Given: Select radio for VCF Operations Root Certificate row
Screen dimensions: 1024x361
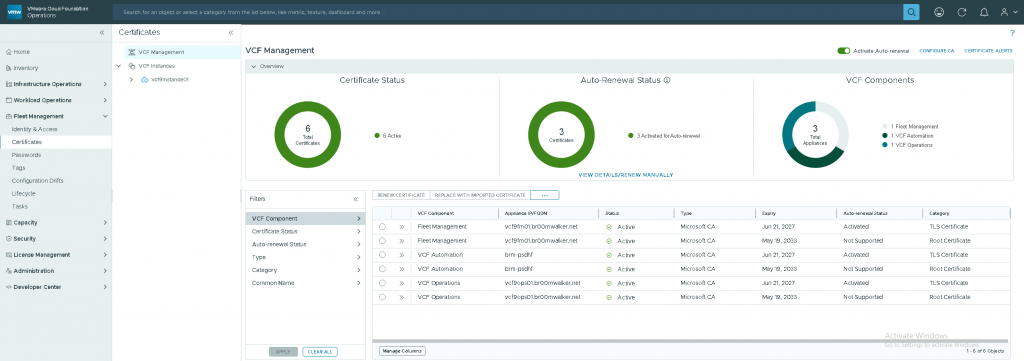Looking at the screenshot, I should 382,297.
